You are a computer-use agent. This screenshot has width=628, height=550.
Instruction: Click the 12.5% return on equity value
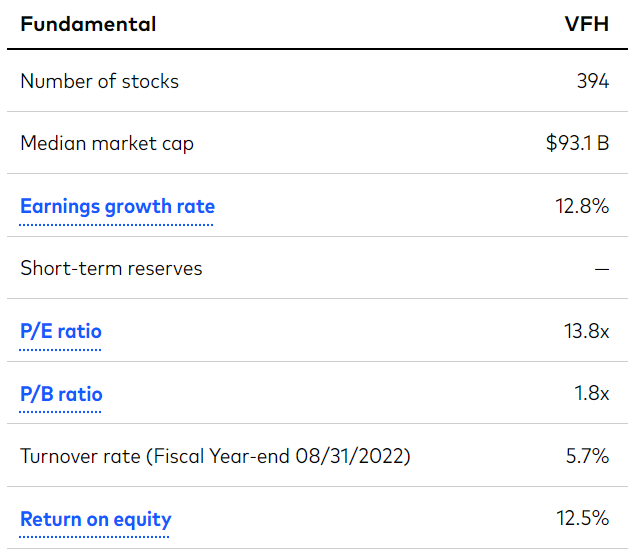coord(582,519)
